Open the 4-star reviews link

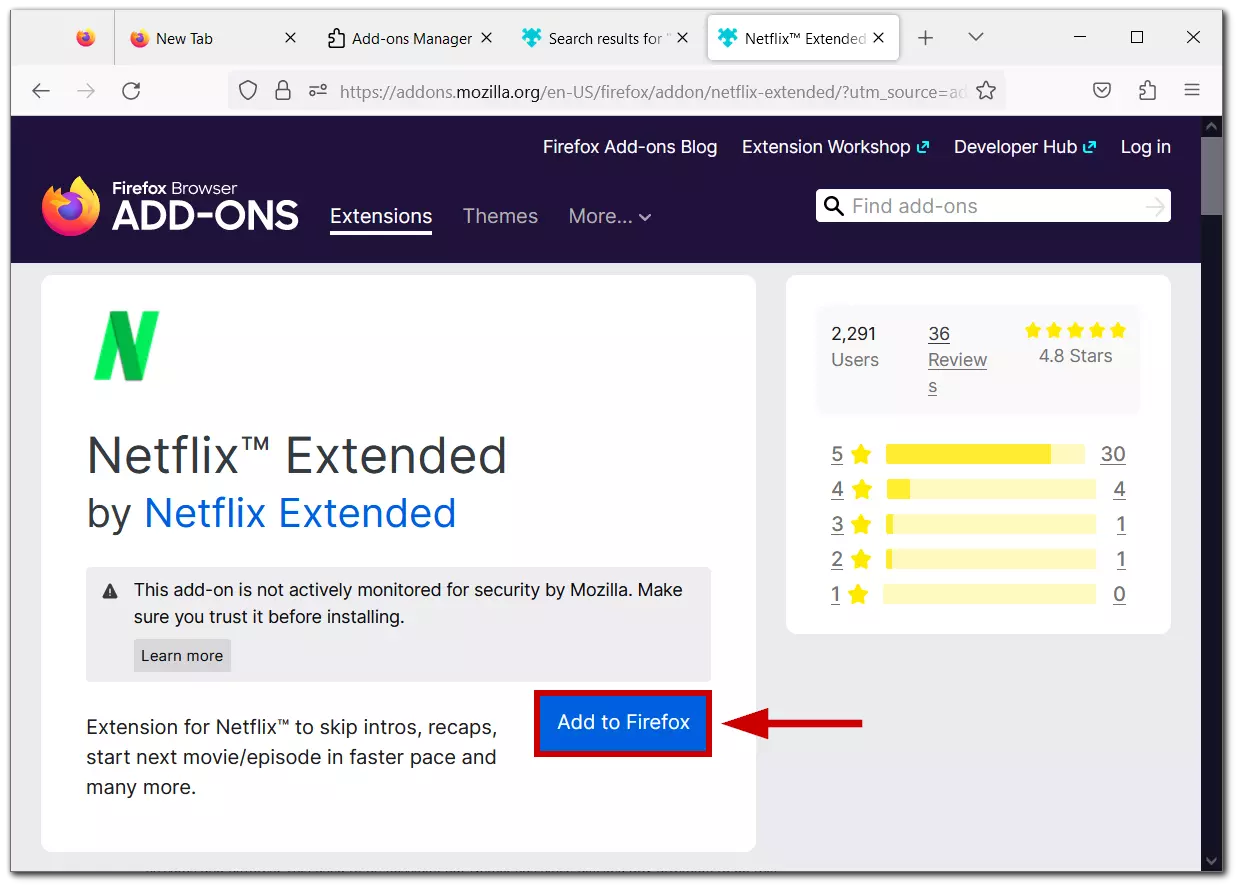point(851,489)
